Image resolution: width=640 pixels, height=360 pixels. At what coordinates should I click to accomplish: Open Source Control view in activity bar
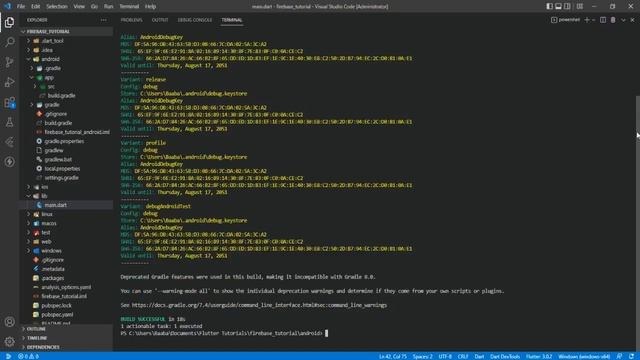point(9,62)
